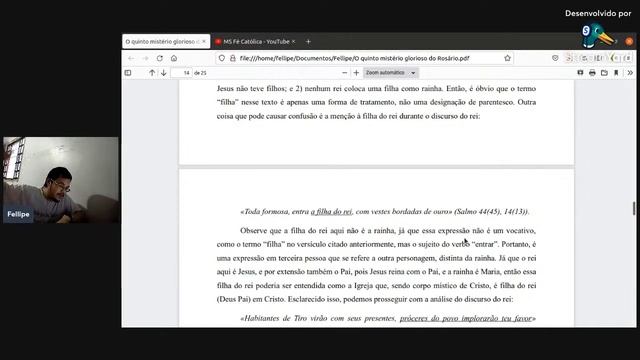Go to previous PDF page arrow
The image size is (640, 360).
tap(152, 73)
